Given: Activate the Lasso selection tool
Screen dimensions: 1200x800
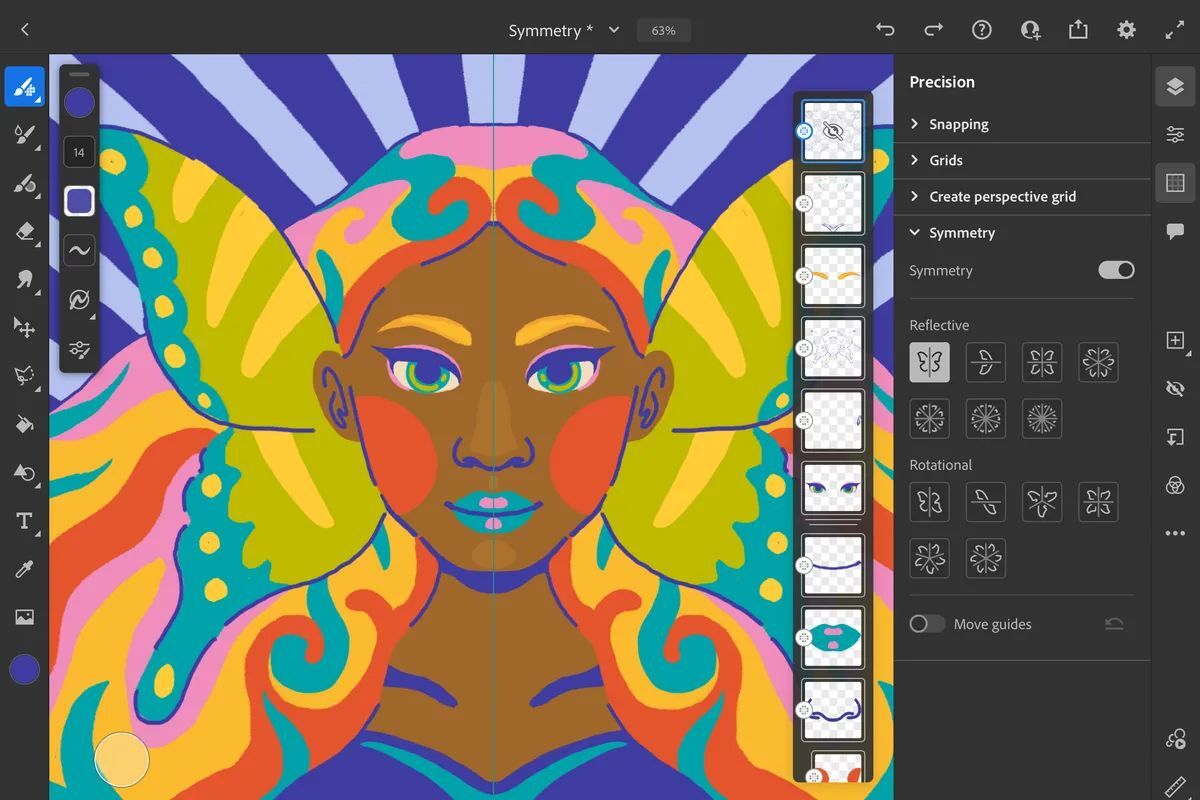Looking at the screenshot, I should click(24, 375).
